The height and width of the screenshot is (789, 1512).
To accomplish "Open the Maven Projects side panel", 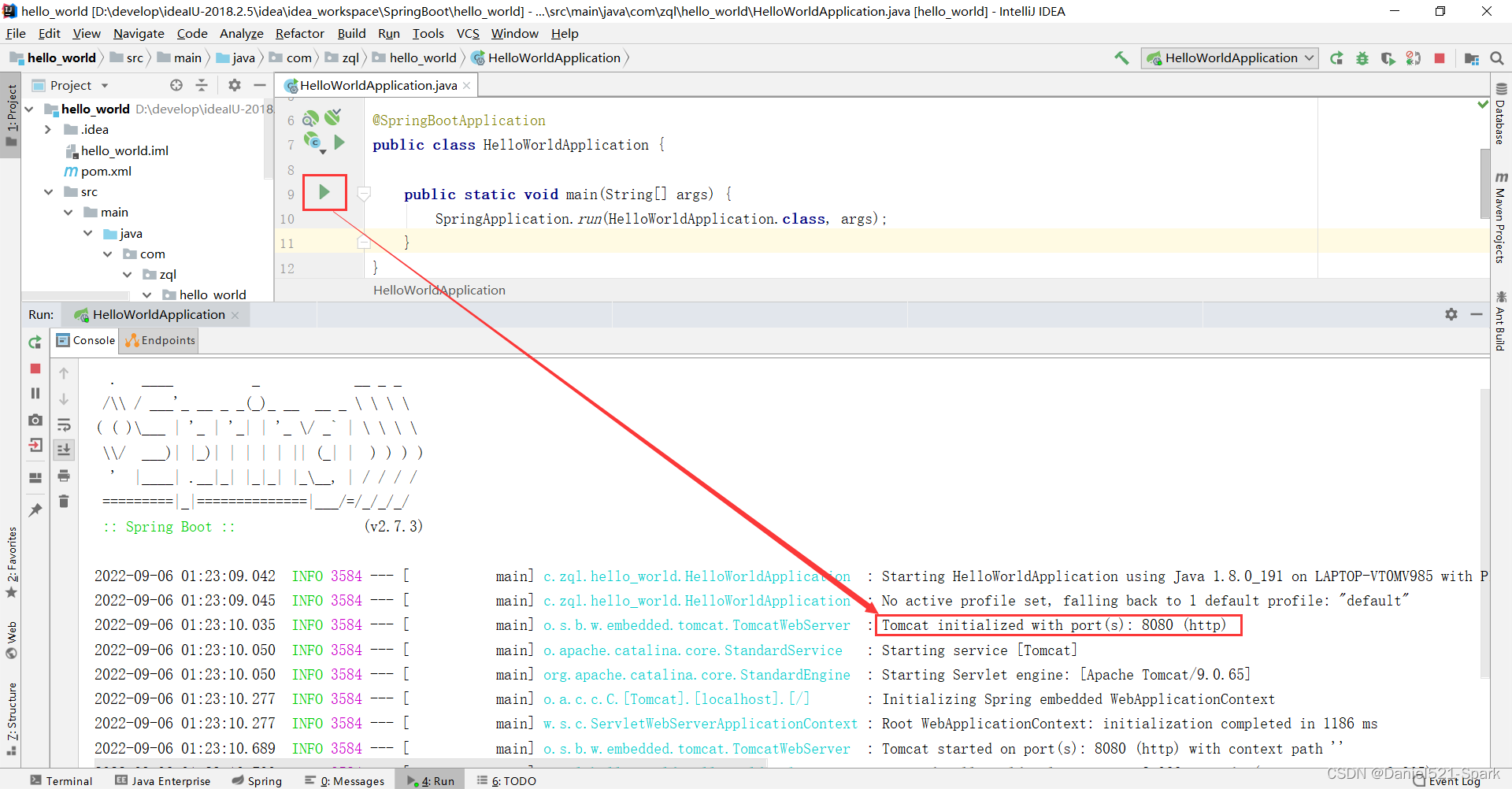I will 1500,217.
